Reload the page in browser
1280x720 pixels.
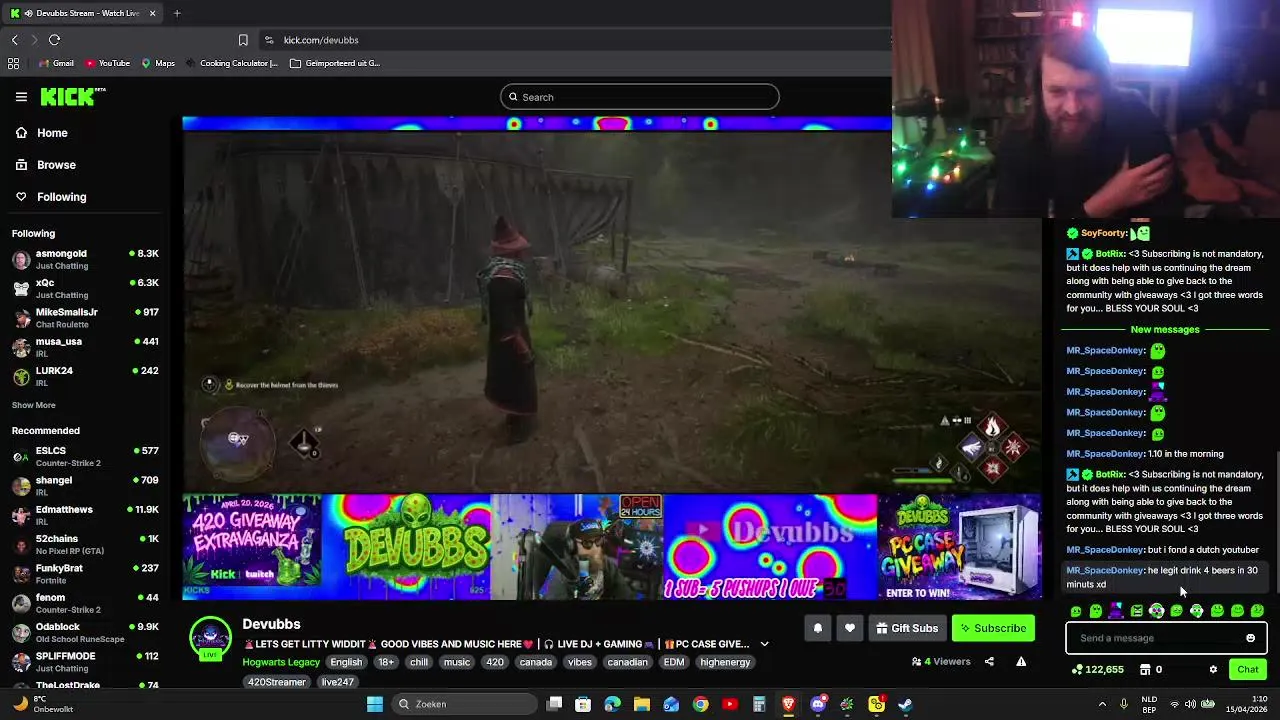pyautogui.click(x=54, y=40)
